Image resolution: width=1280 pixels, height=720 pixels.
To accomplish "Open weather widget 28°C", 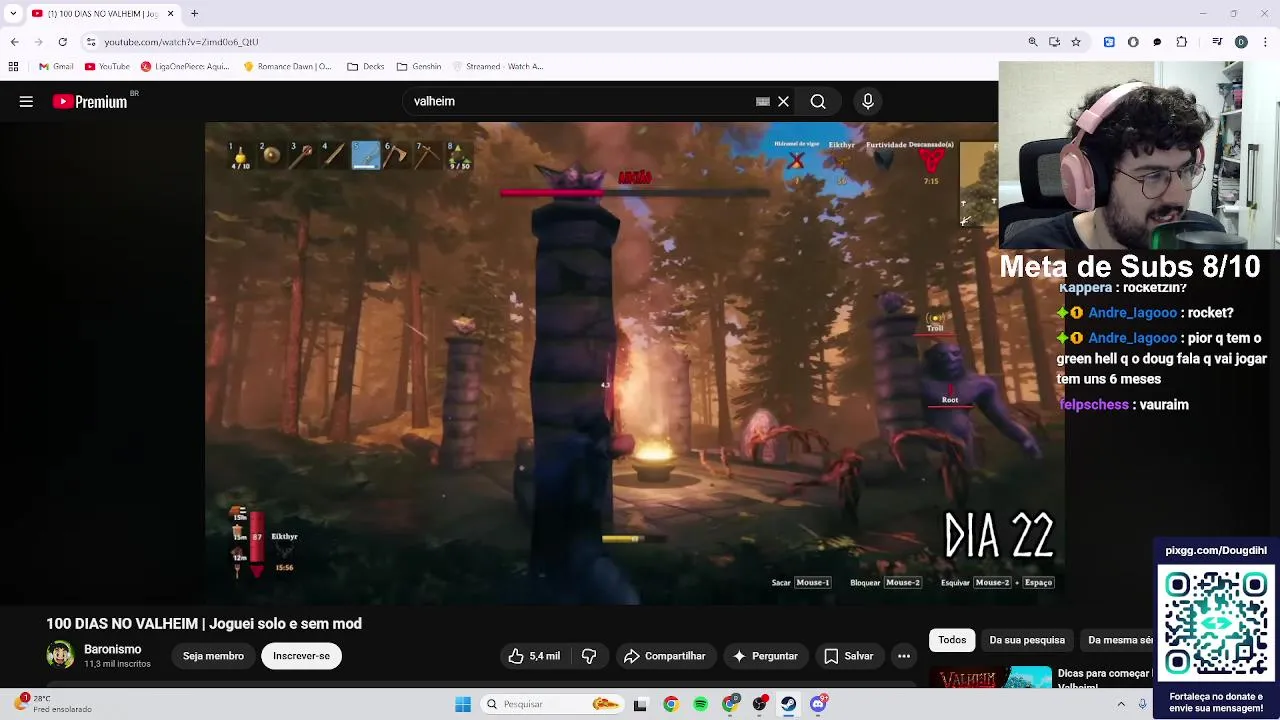I will point(50,704).
